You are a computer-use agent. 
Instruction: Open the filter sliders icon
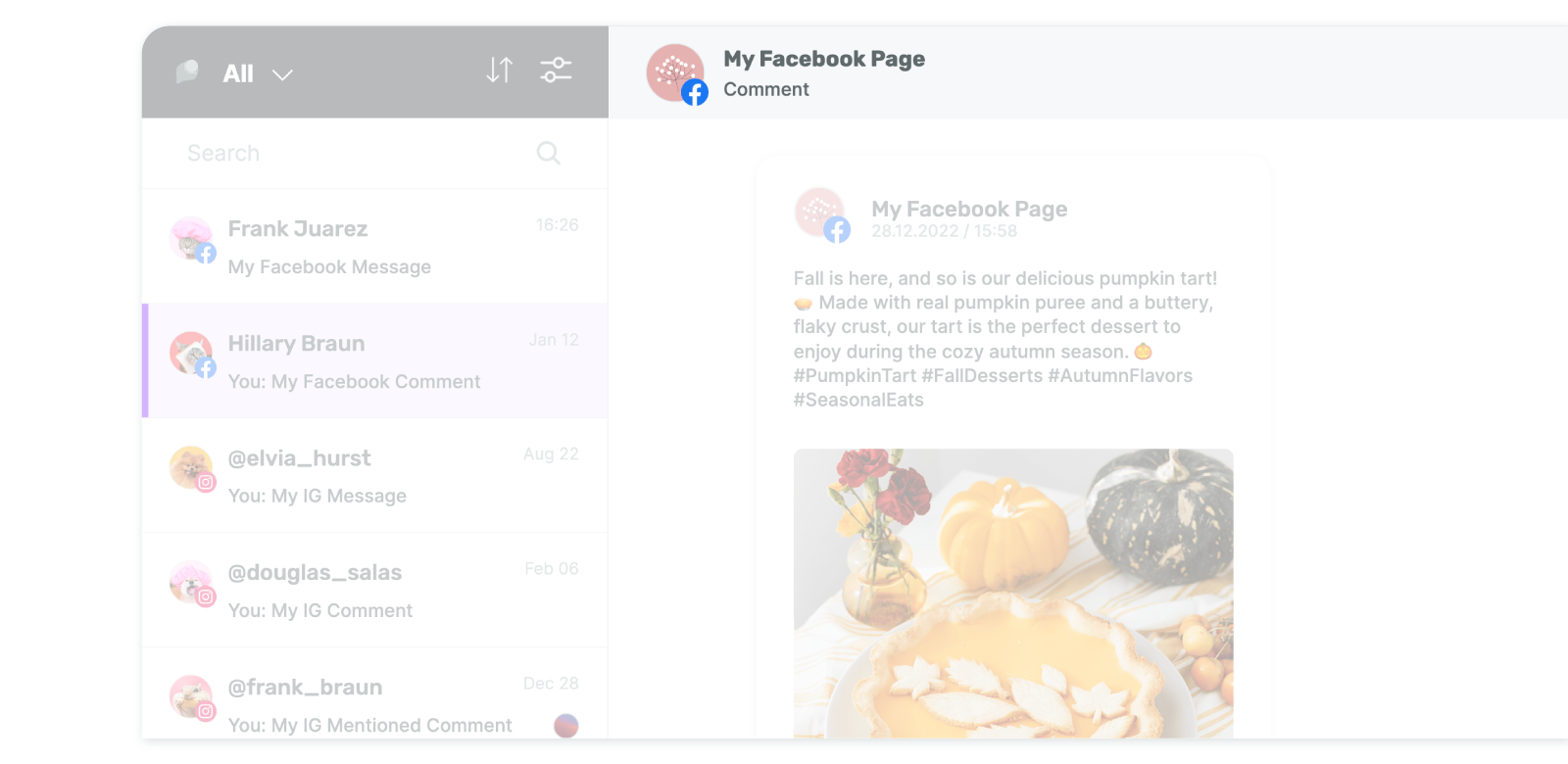556,71
